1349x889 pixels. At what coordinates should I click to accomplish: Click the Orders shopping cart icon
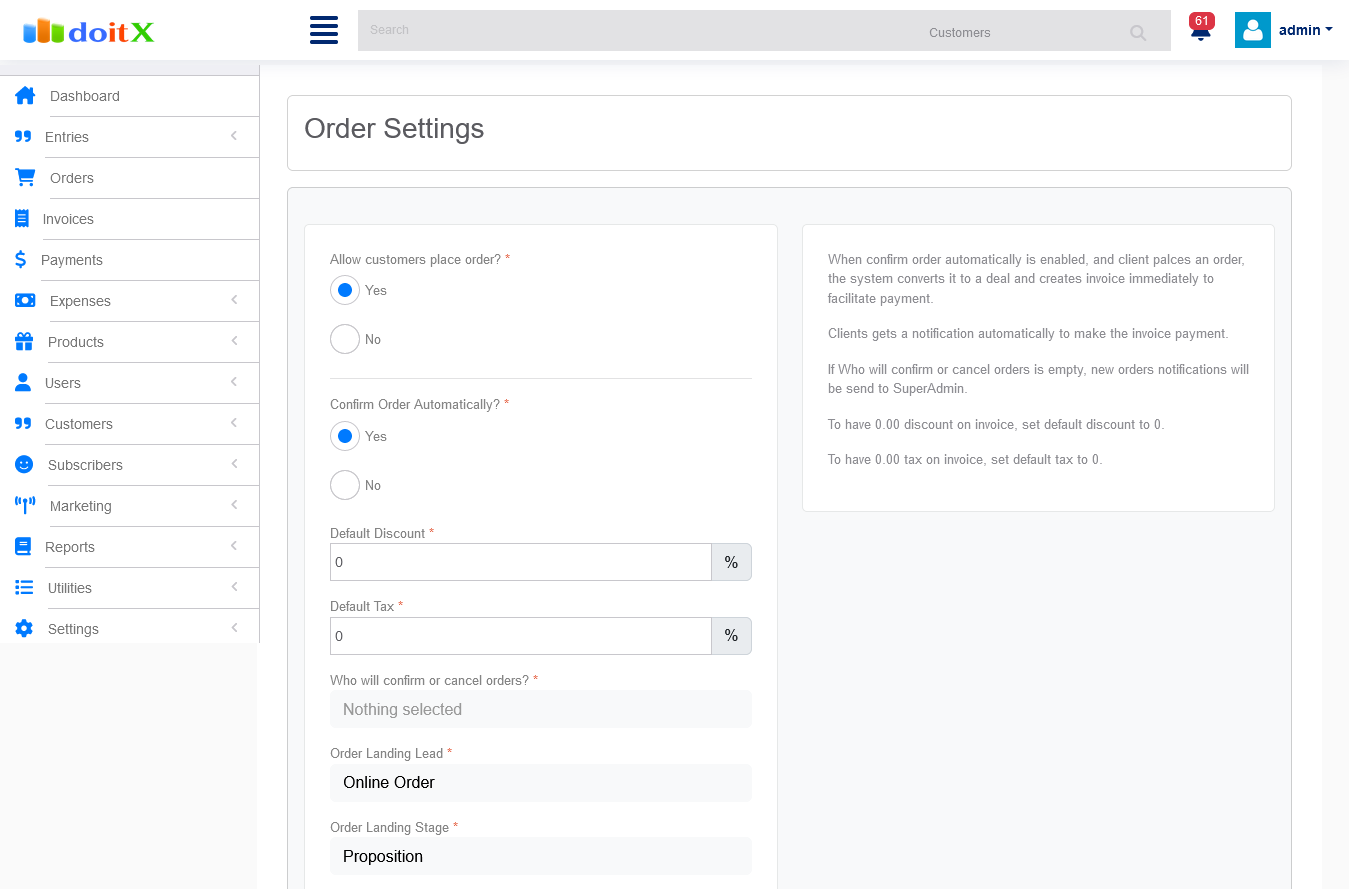click(25, 178)
